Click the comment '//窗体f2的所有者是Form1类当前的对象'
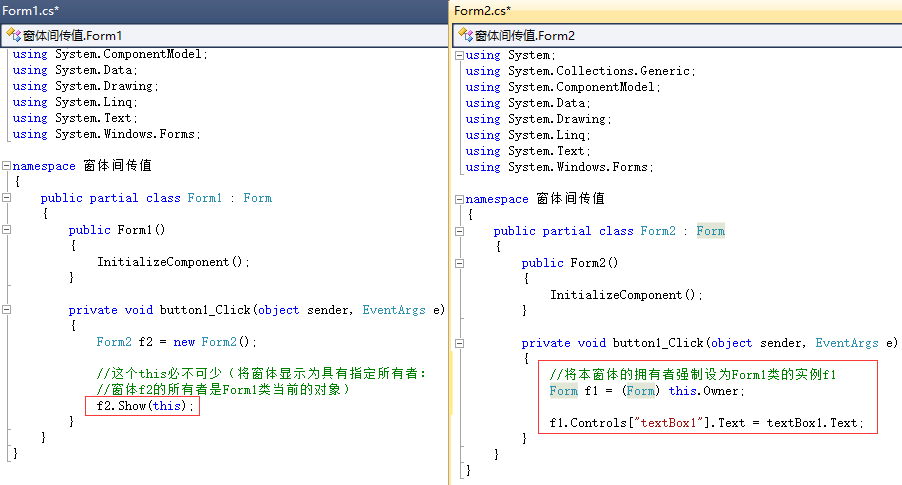The image size is (902, 485). (x=223, y=389)
